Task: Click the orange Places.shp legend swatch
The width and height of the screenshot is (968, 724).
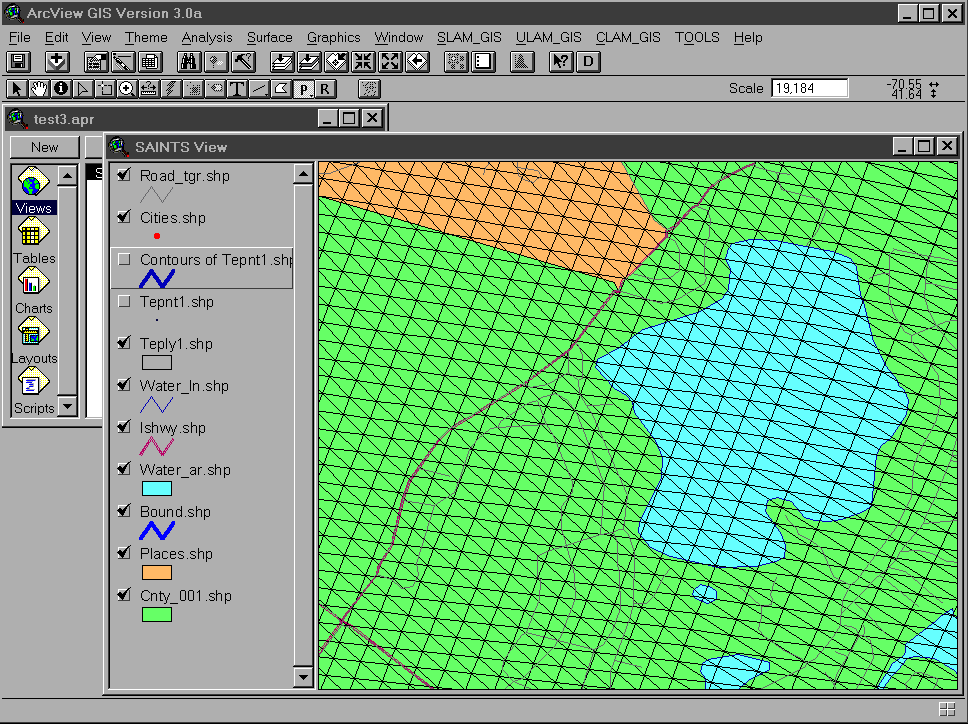Action: tap(157, 573)
